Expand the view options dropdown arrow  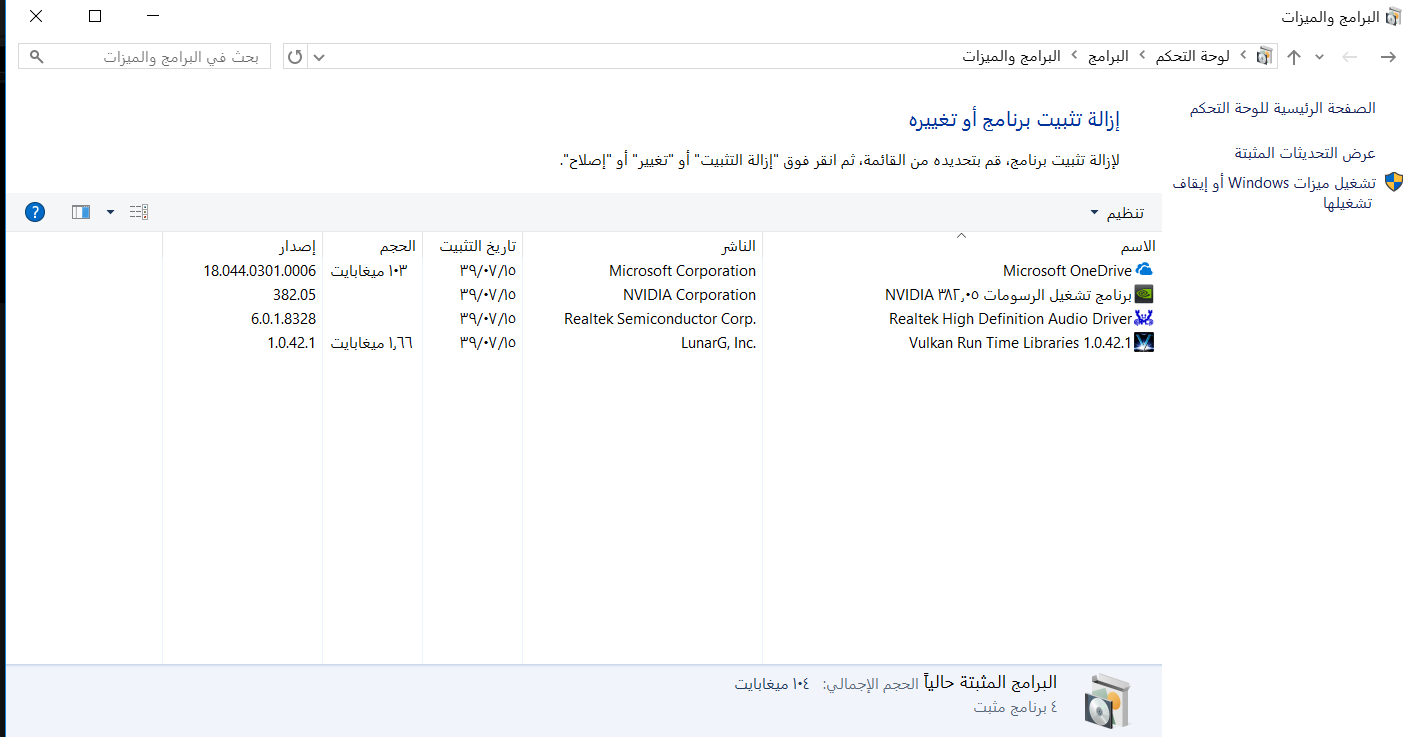tap(110, 212)
